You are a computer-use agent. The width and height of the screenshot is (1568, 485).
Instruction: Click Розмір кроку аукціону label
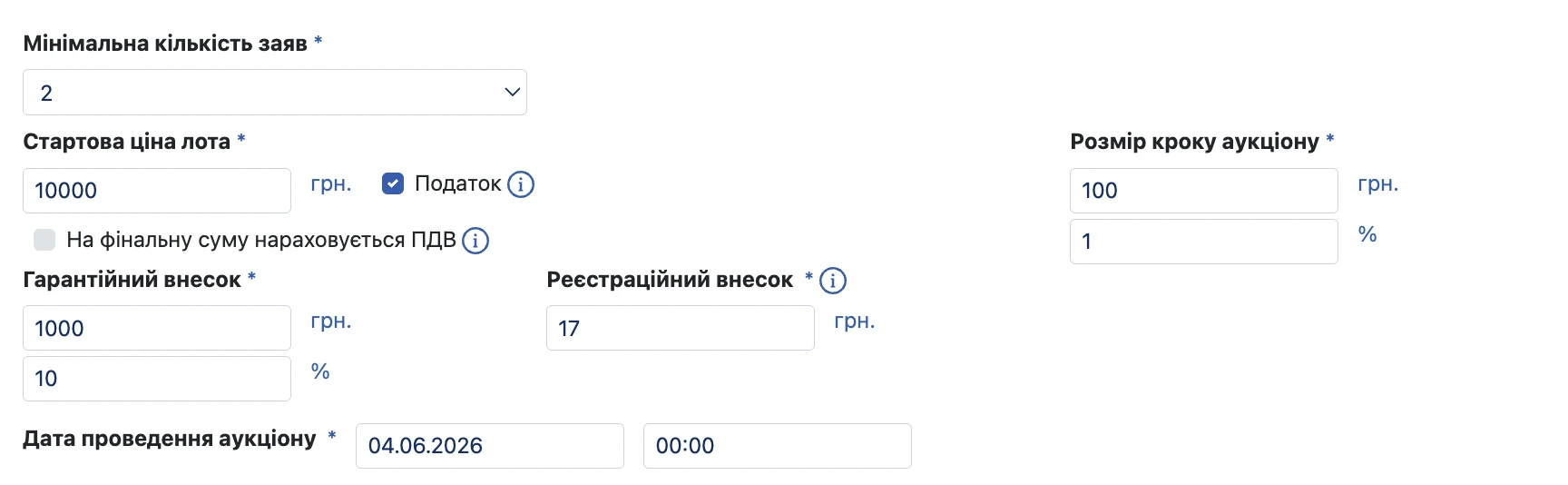[1194, 142]
